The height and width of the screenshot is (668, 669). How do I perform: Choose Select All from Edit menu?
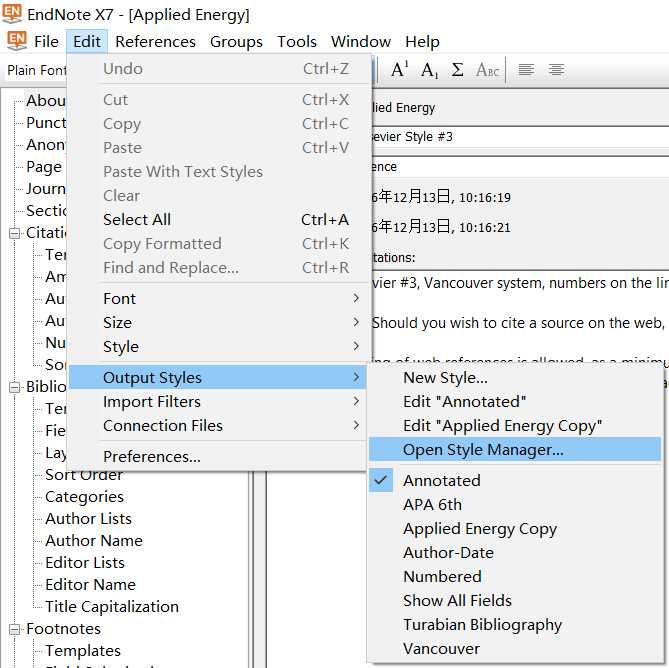tap(218, 220)
